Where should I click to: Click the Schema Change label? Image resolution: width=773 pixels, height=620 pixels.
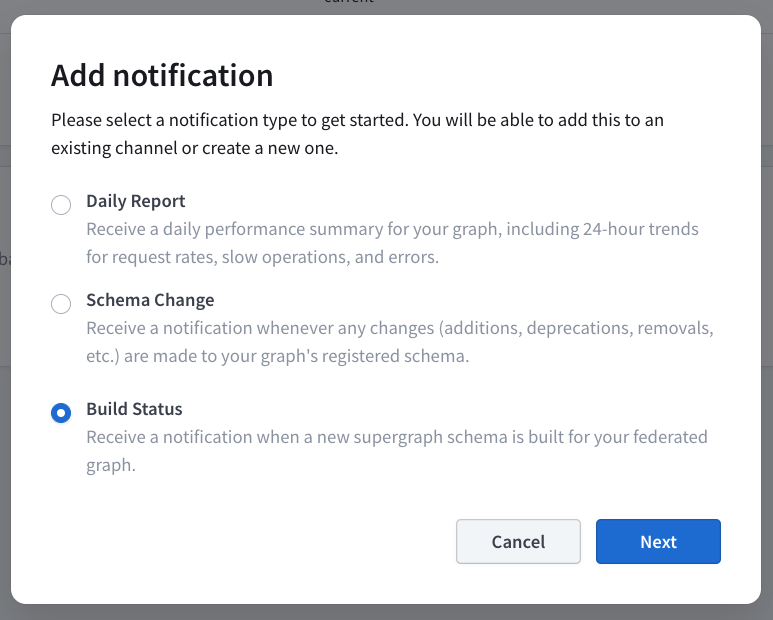point(150,300)
